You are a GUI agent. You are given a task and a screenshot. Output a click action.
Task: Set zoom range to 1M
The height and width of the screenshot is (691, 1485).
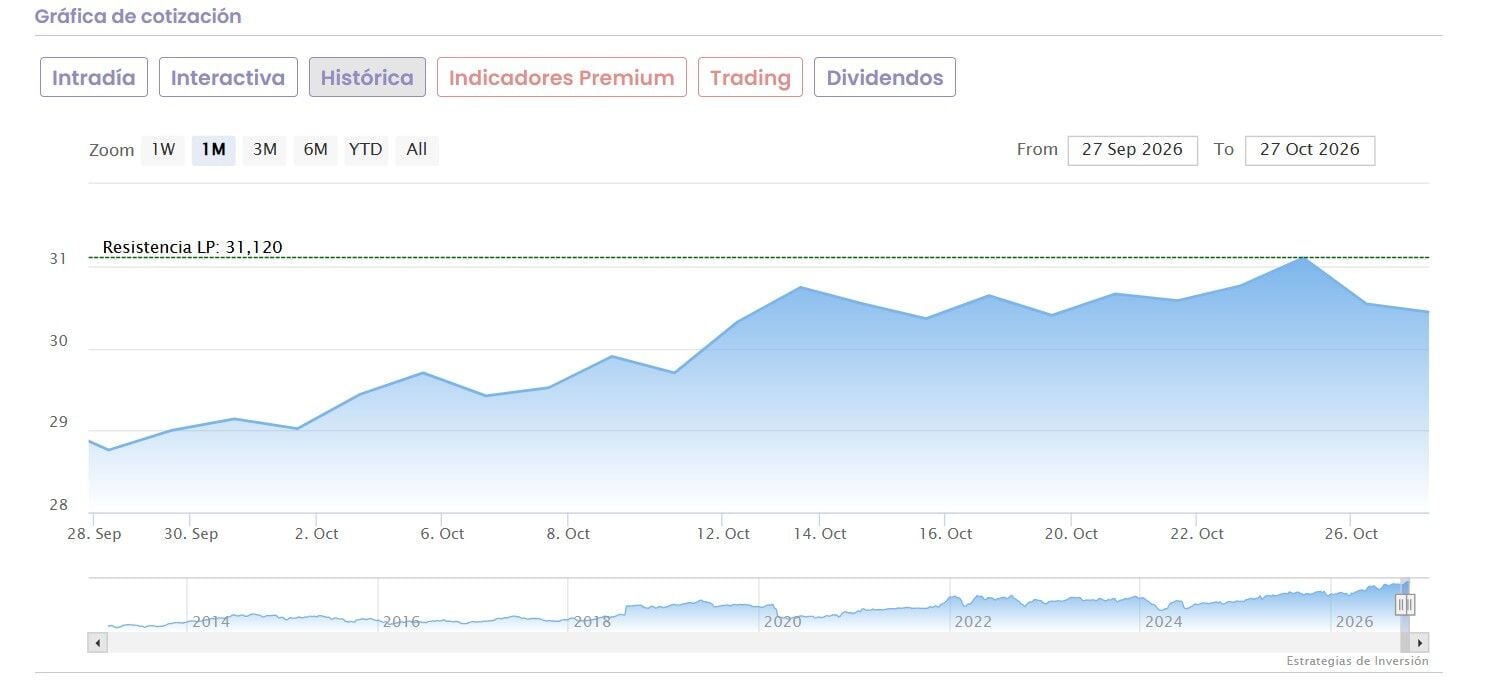click(x=213, y=150)
